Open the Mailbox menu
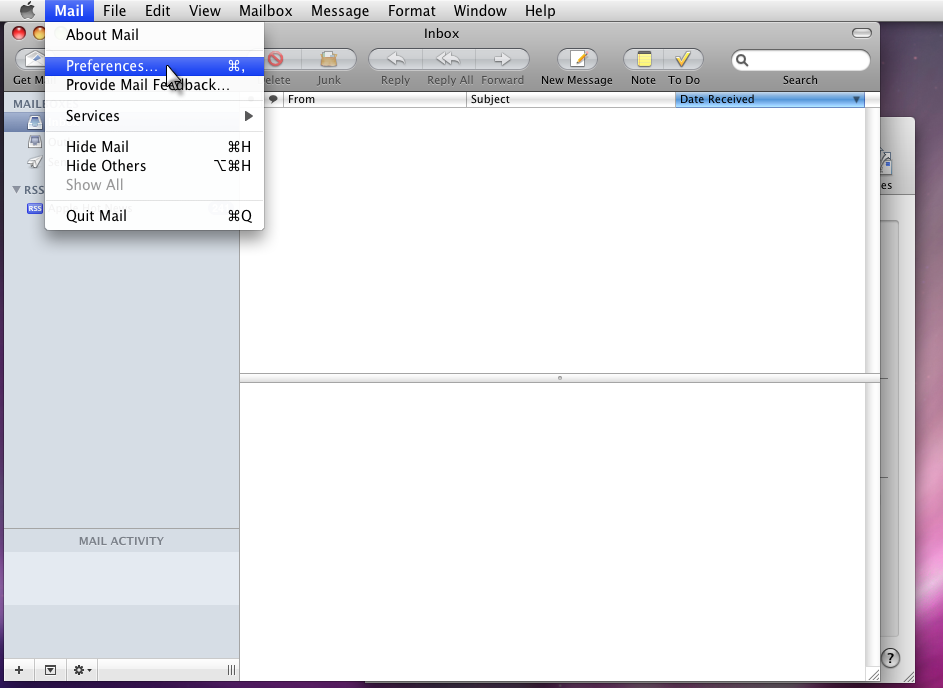The height and width of the screenshot is (688, 943). [x=265, y=10]
